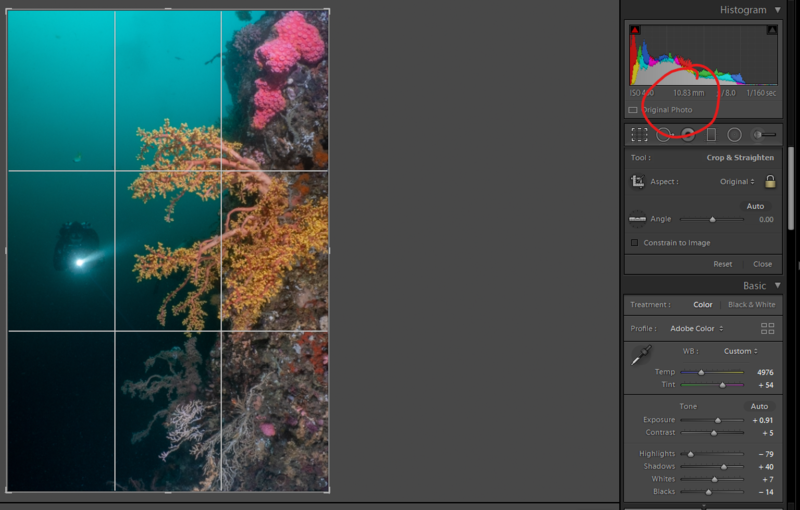
Task: Toggle the Original Photo checkbox under histogram
Action: tap(633, 110)
